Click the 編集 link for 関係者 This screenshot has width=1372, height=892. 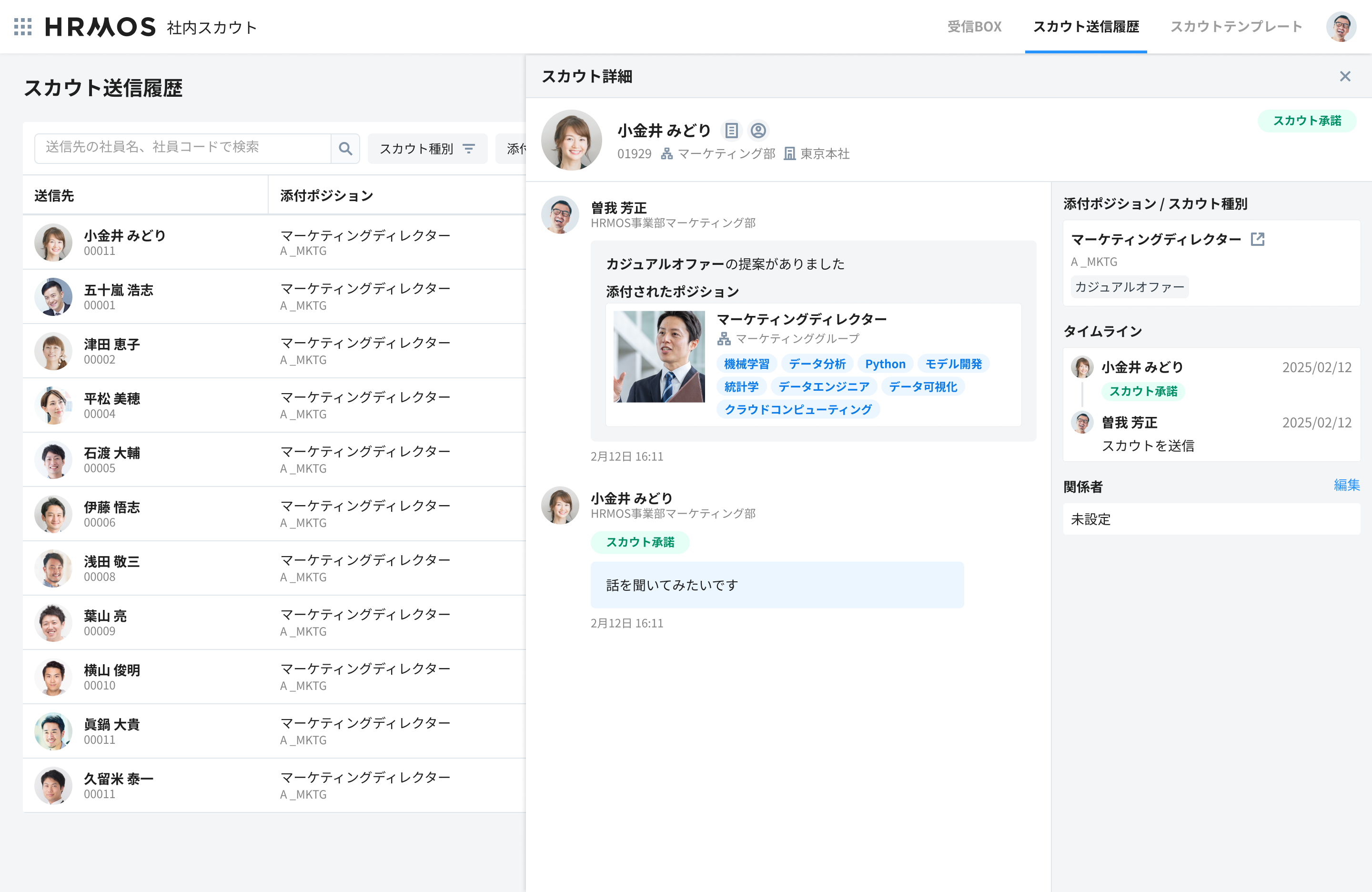click(1346, 485)
